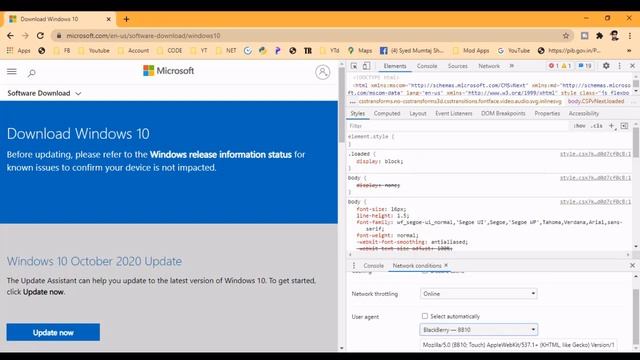This screenshot has height=360, width=640.
Task: Open the hamburger menu on the Microsoft page
Action: click(11, 72)
